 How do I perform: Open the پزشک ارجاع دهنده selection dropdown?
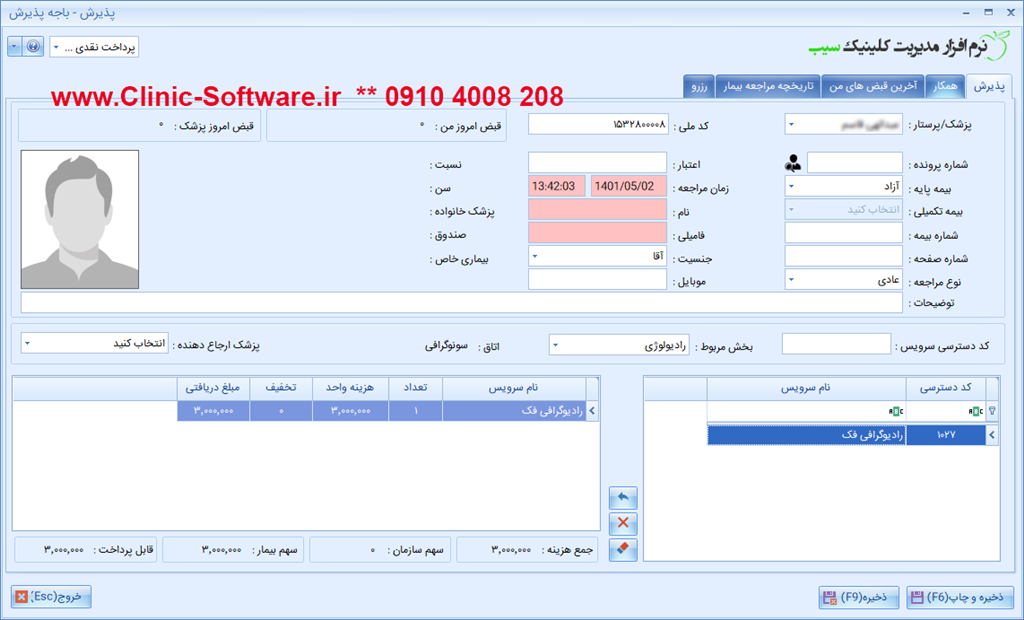coord(26,344)
